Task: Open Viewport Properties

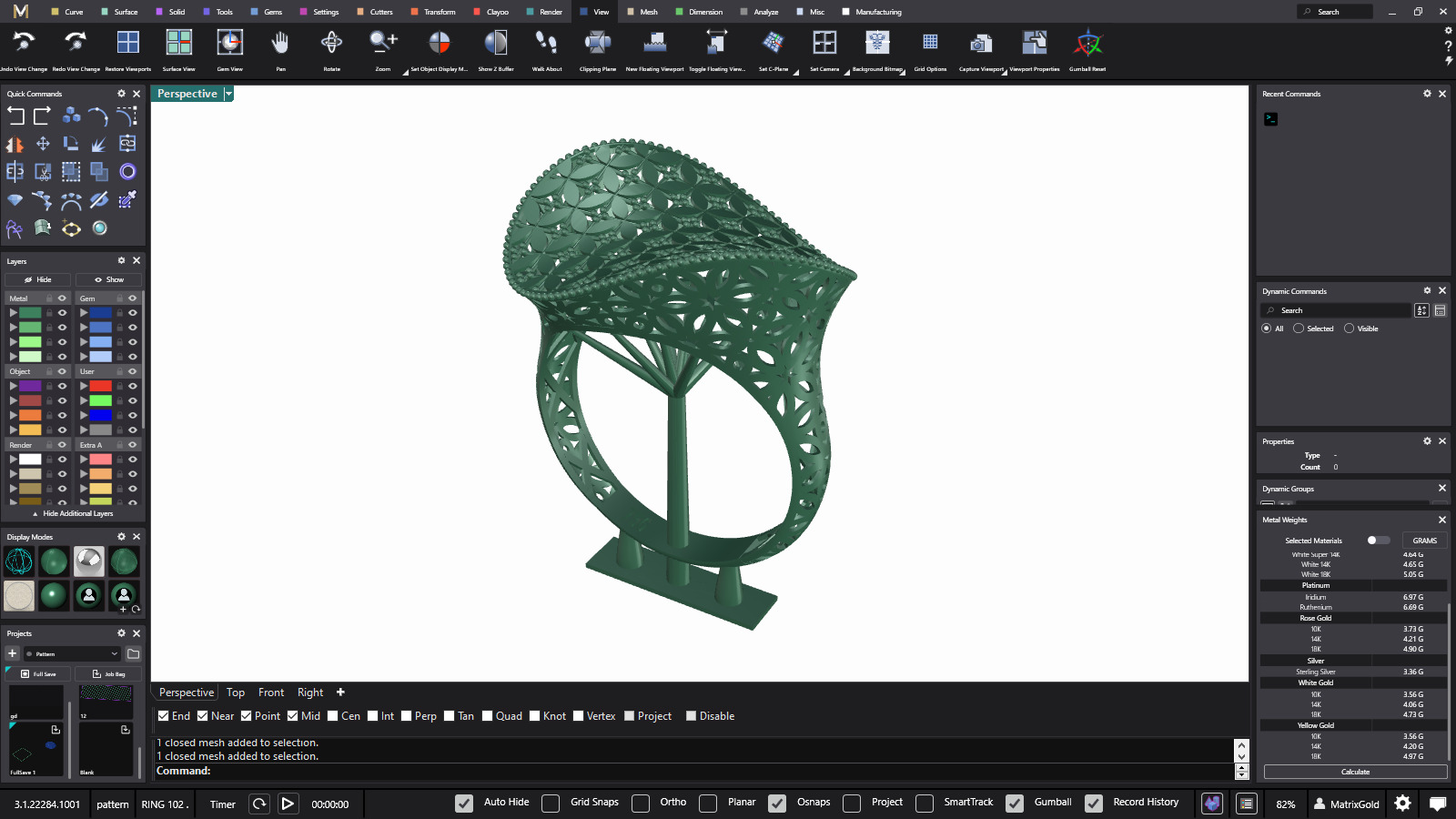Action: pos(1035,42)
